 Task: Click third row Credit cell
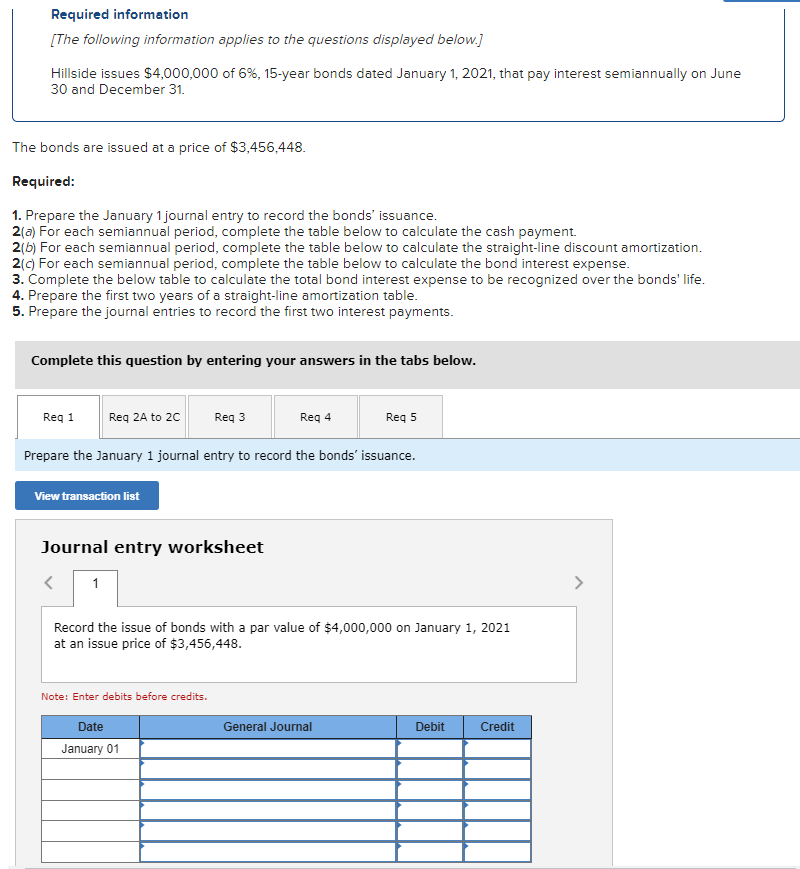click(497, 790)
